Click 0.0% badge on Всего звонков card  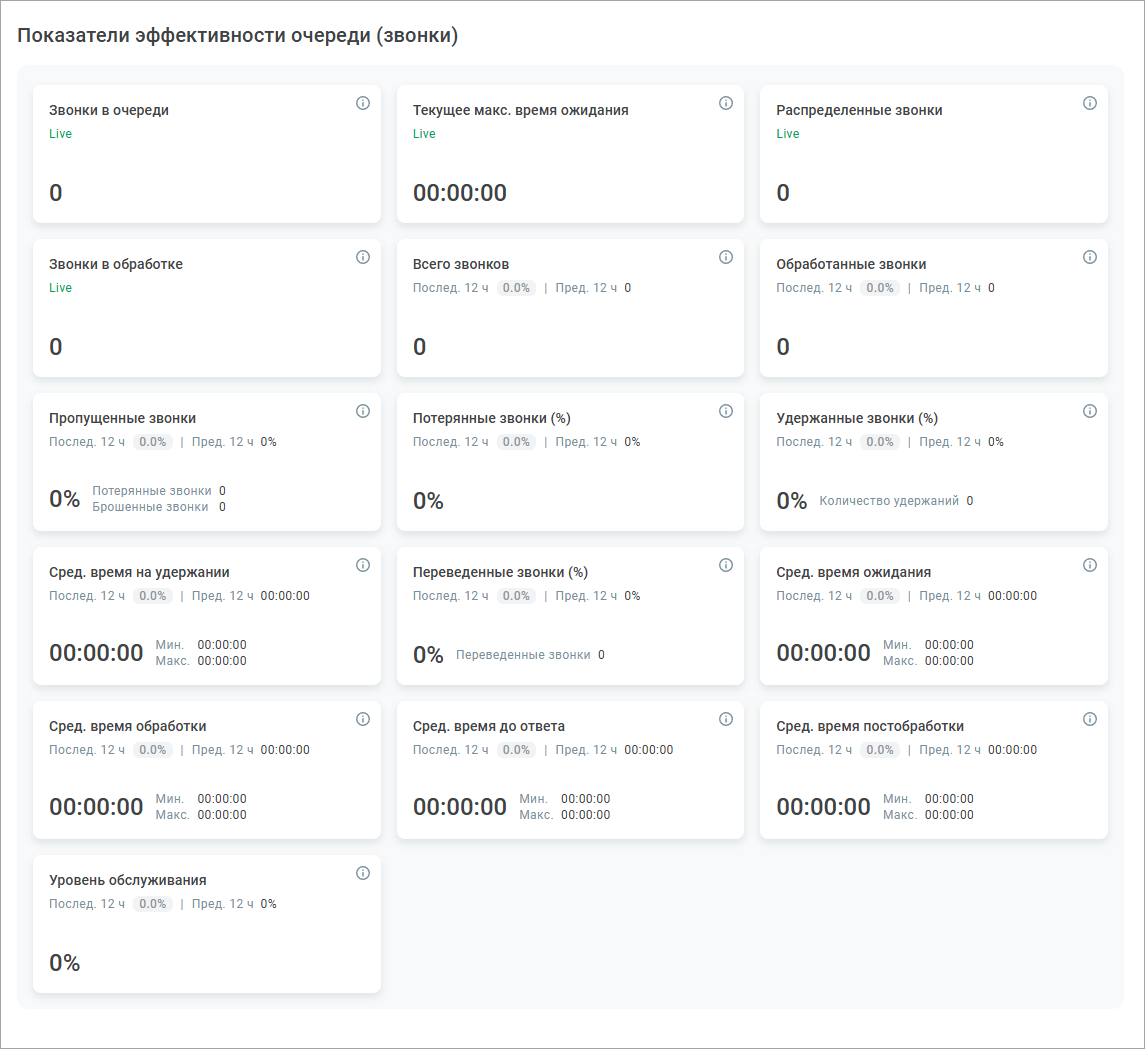pos(516,288)
